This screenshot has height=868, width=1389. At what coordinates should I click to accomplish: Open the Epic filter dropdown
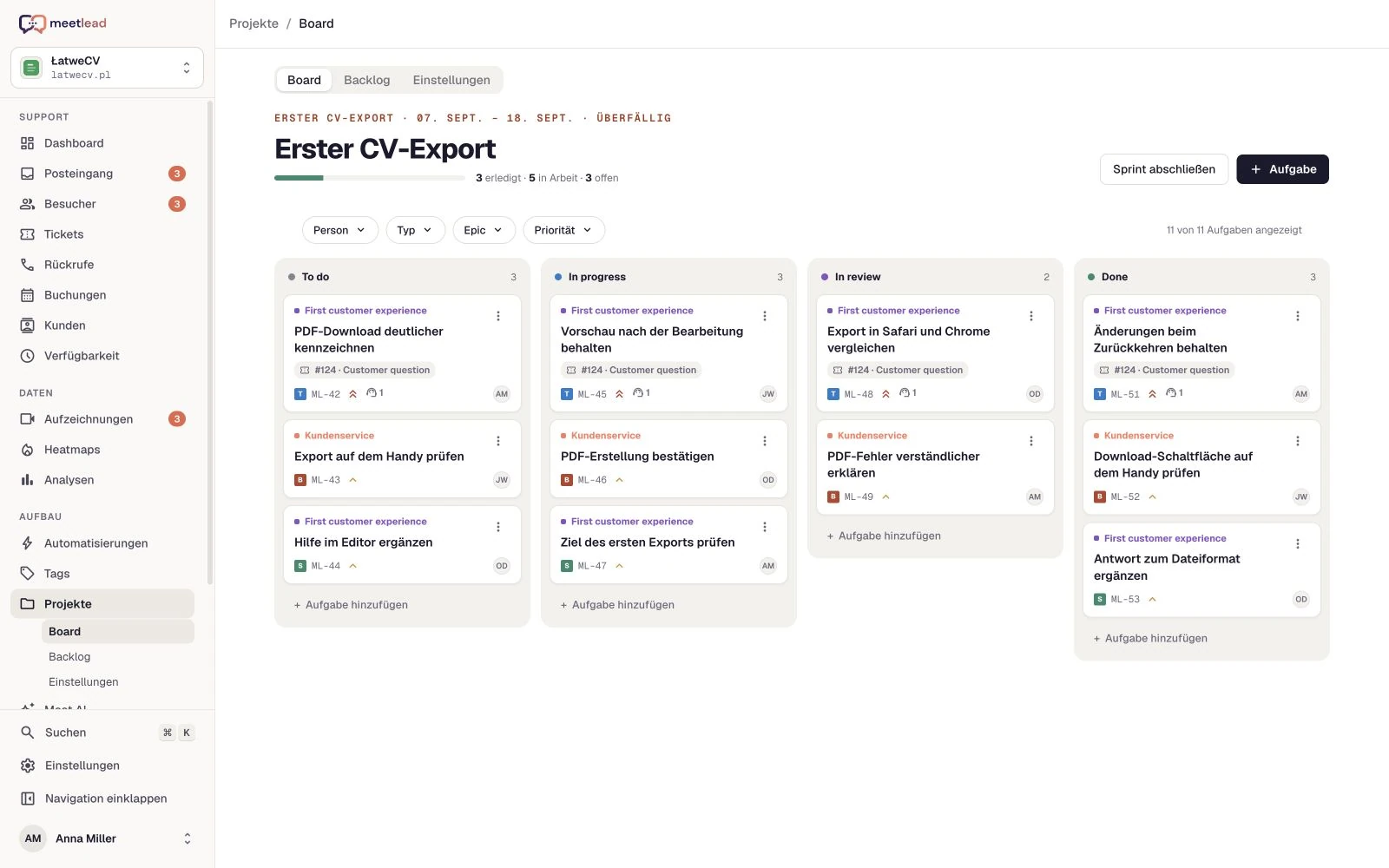(484, 230)
